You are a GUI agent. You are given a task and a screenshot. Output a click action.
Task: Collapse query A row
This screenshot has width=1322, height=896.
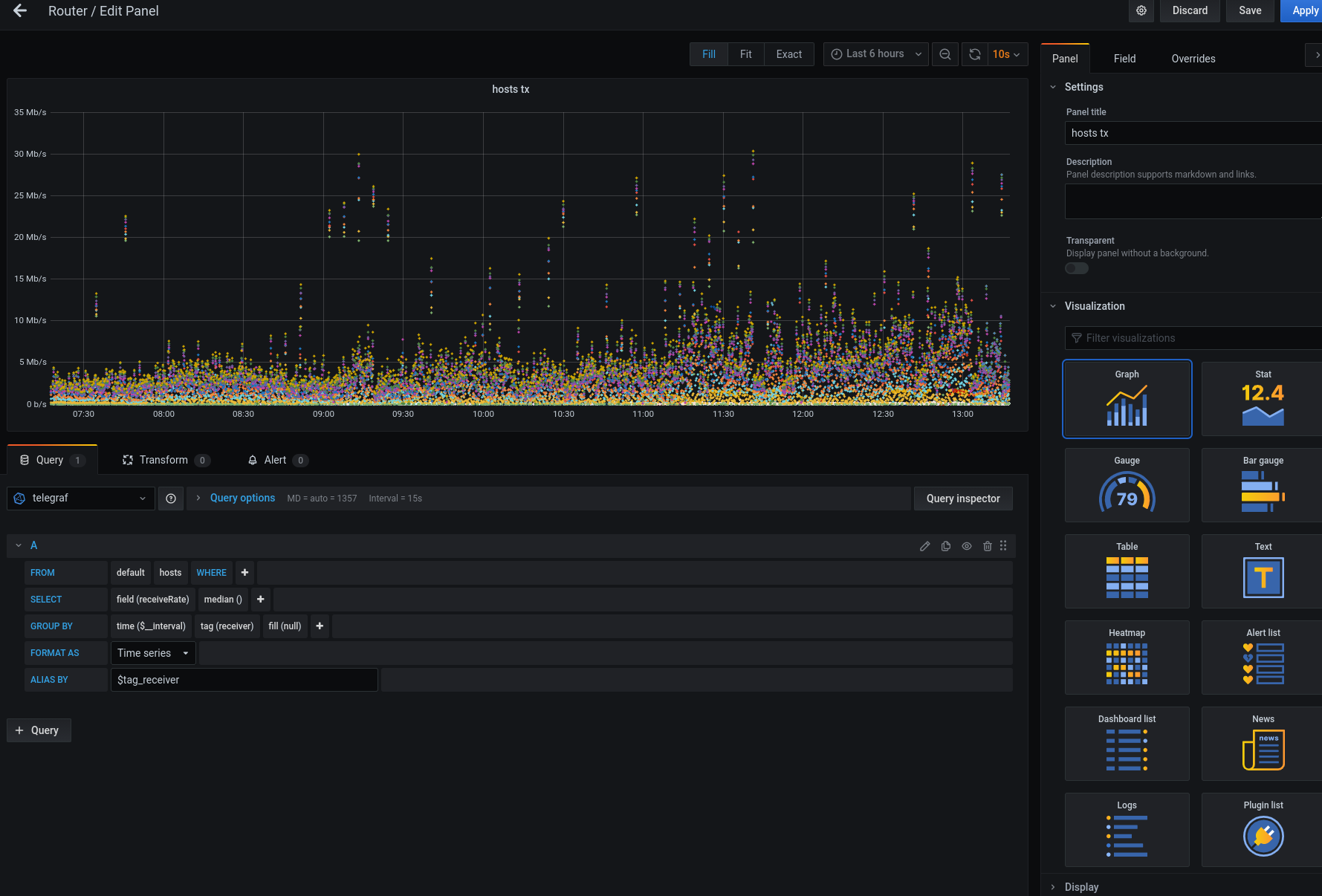pyautogui.click(x=19, y=545)
